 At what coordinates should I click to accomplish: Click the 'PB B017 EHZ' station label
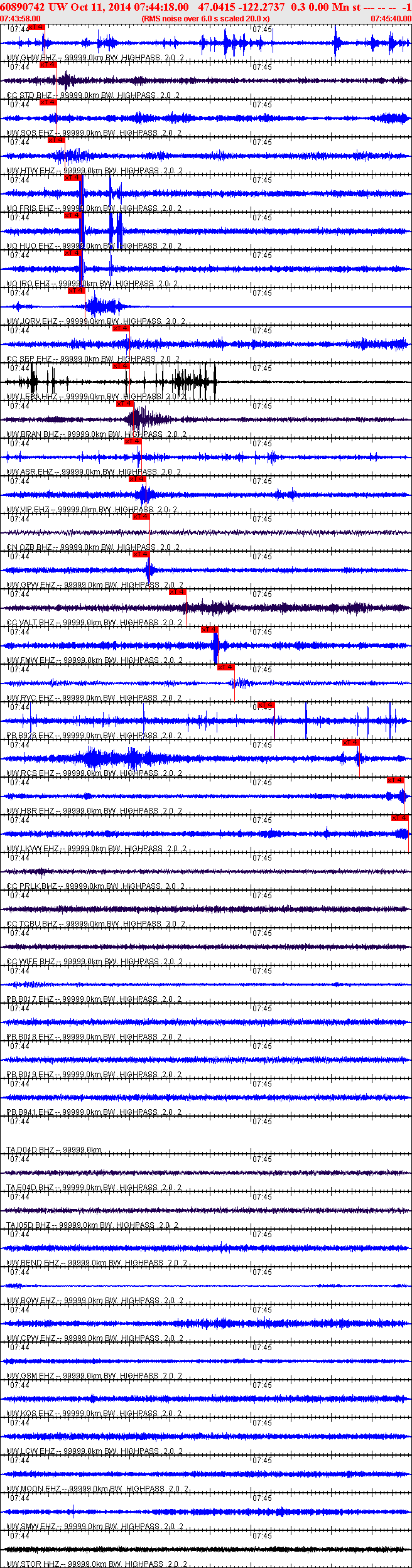coord(30,999)
